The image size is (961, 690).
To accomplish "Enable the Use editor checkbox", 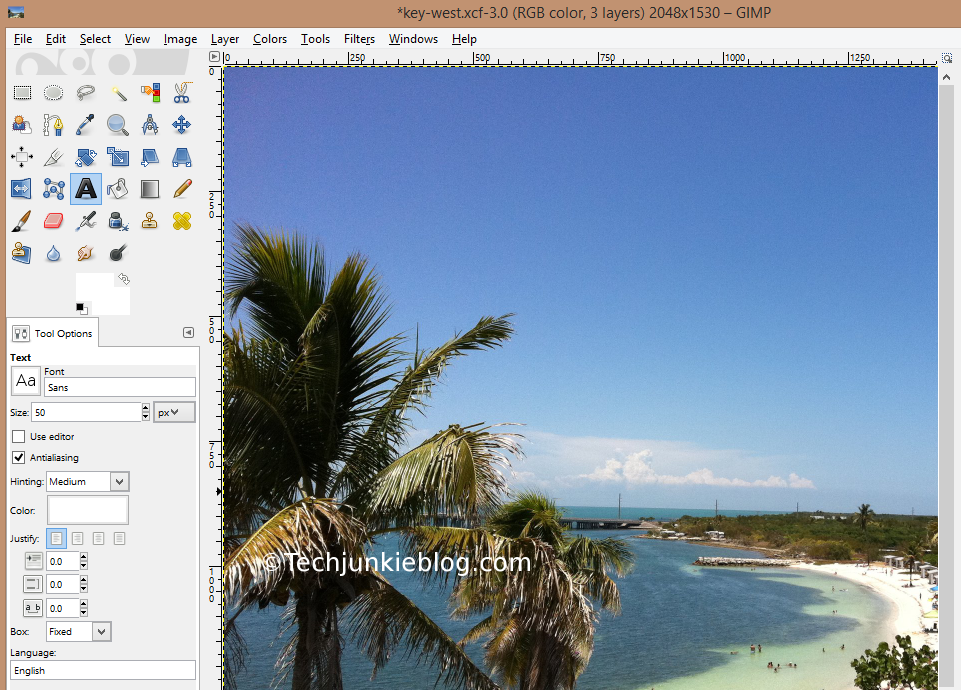I will point(17,436).
